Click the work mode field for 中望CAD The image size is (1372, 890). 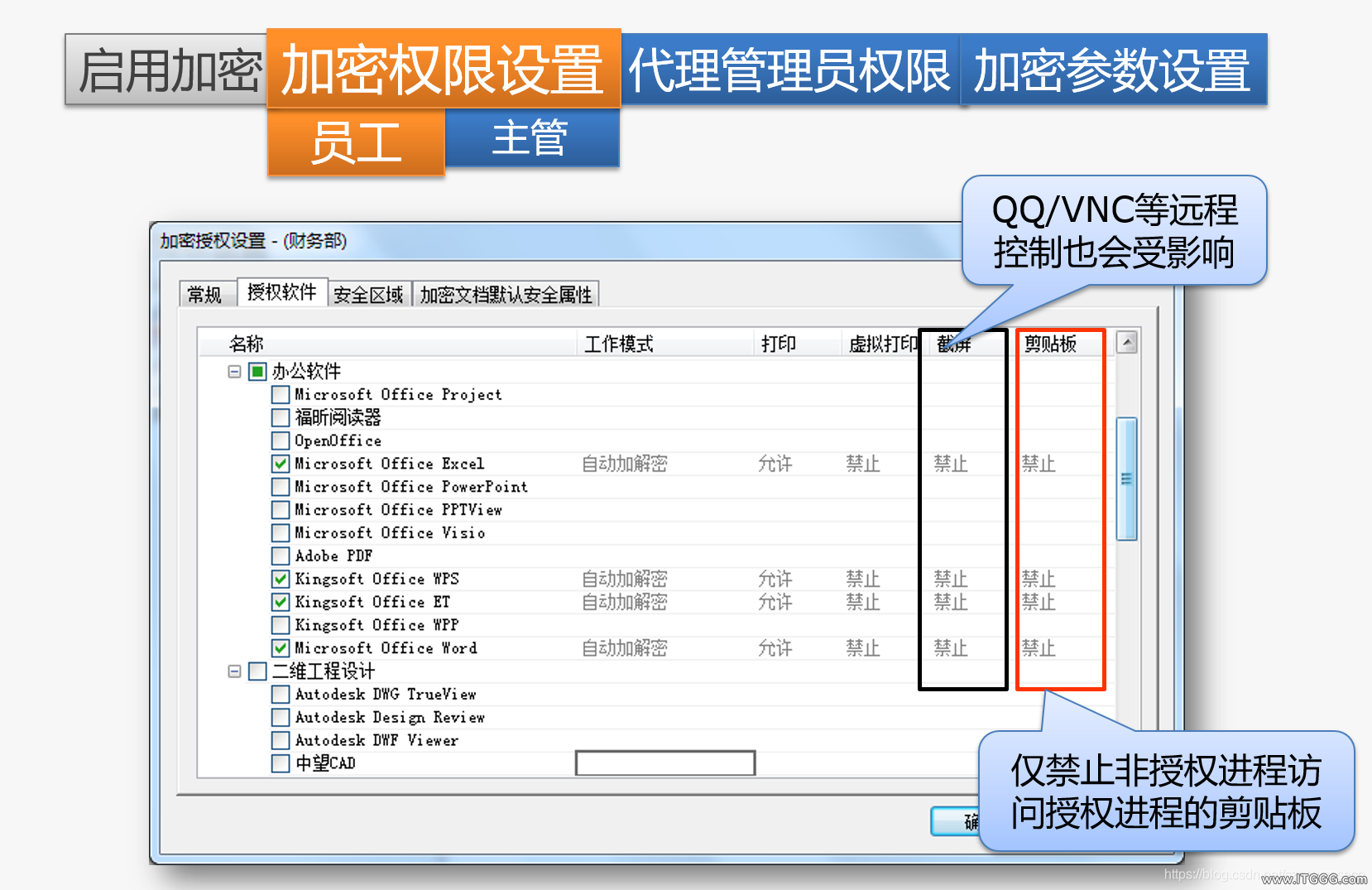click(665, 763)
